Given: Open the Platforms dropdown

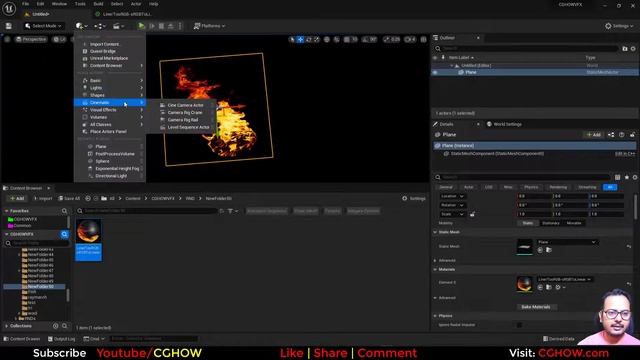Looking at the screenshot, I should (209, 26).
